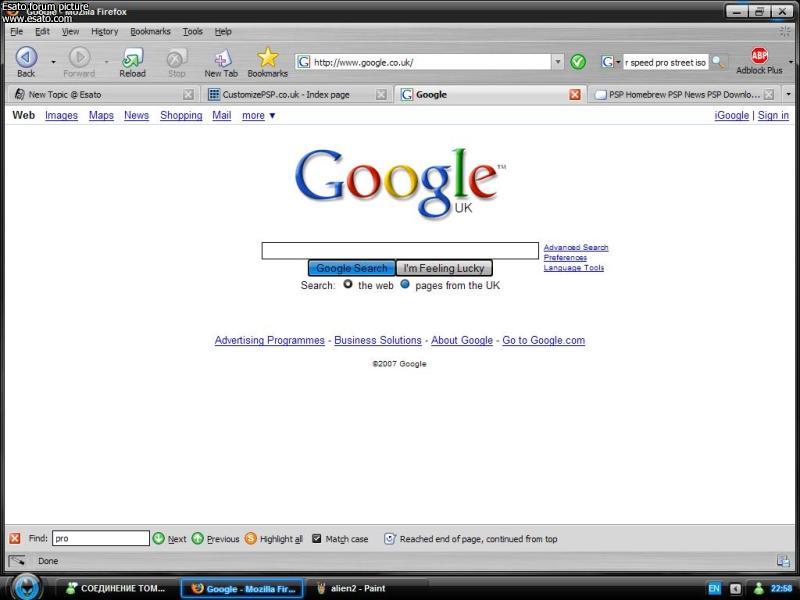The width and height of the screenshot is (800, 600).
Task: Open the News link
Action: (136, 115)
